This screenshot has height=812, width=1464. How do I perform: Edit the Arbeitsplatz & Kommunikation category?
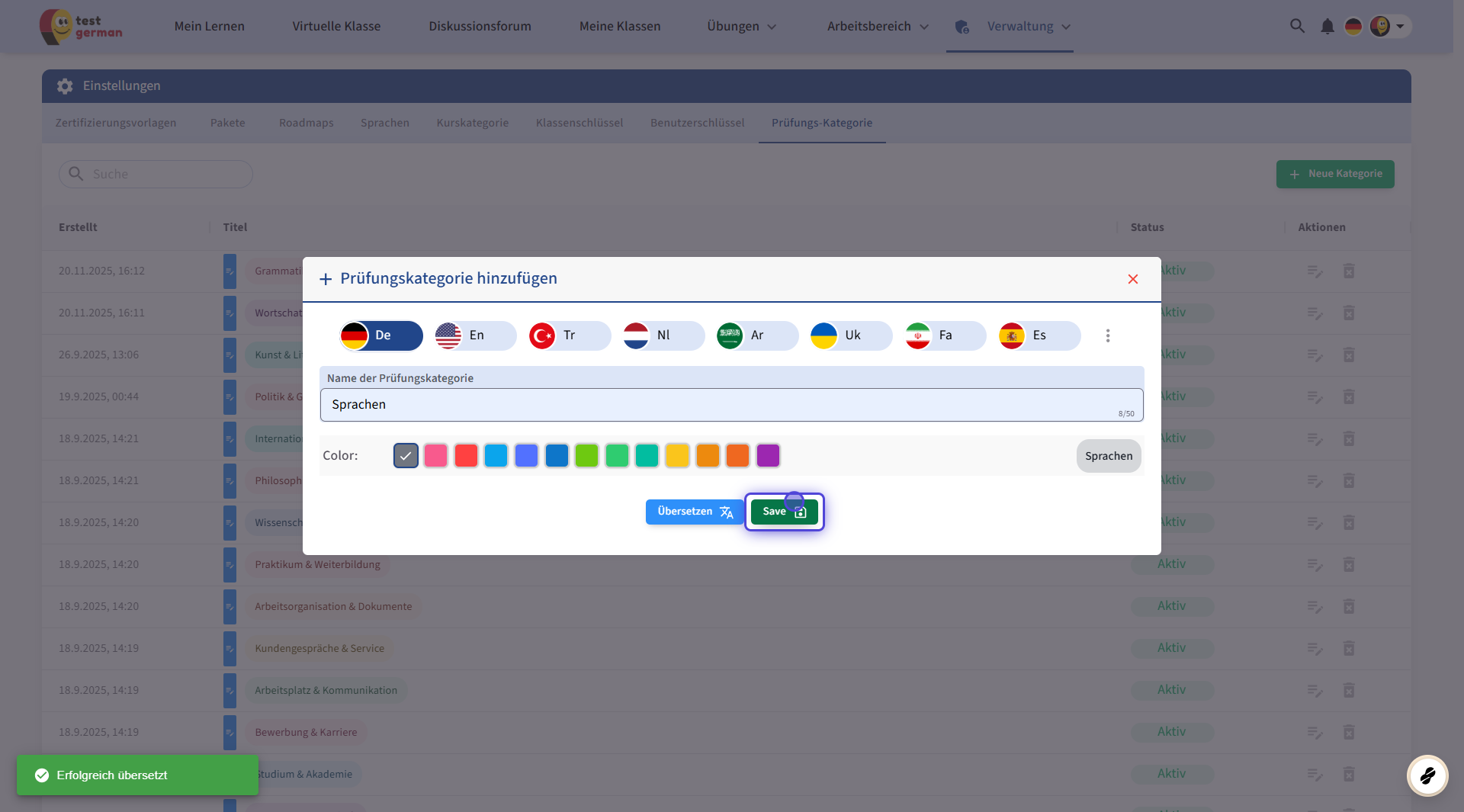1315,690
